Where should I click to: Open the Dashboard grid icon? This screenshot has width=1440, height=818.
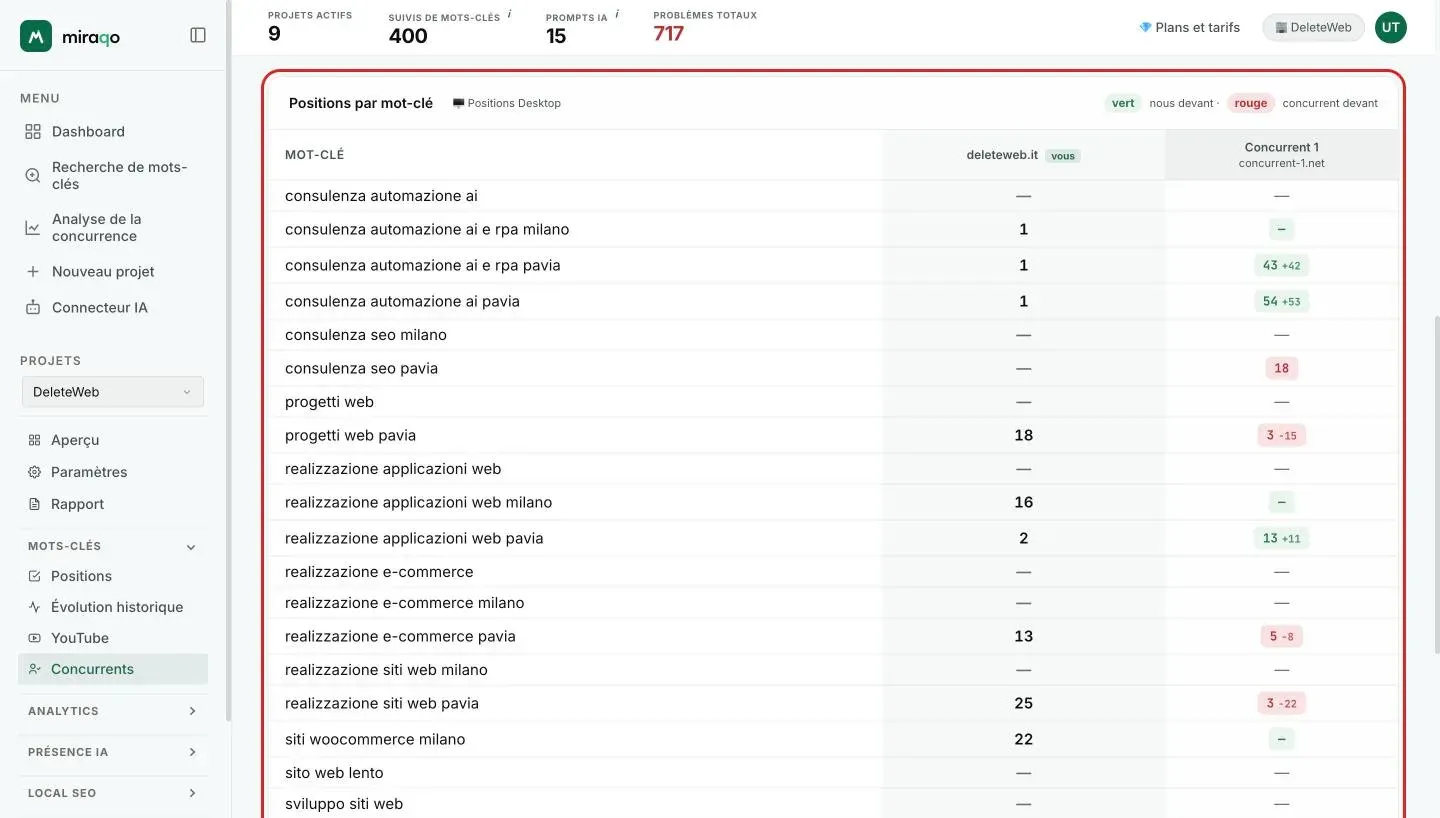point(33,131)
